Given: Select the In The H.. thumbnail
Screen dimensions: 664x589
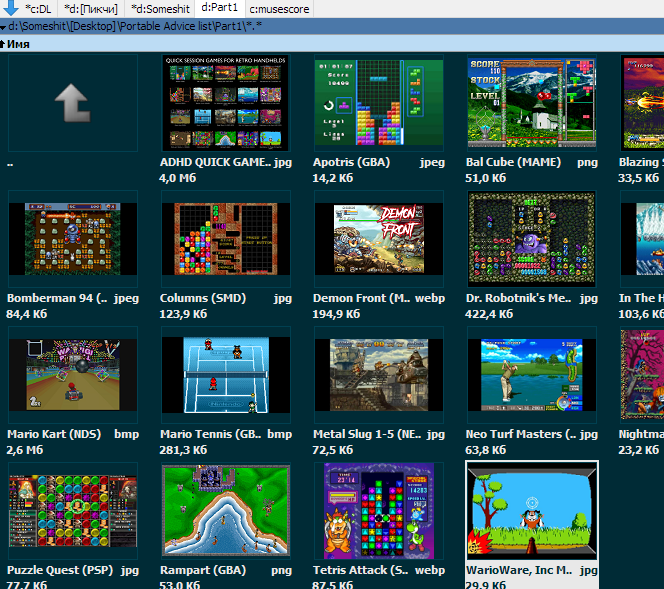Looking at the screenshot, I should (x=642, y=239).
